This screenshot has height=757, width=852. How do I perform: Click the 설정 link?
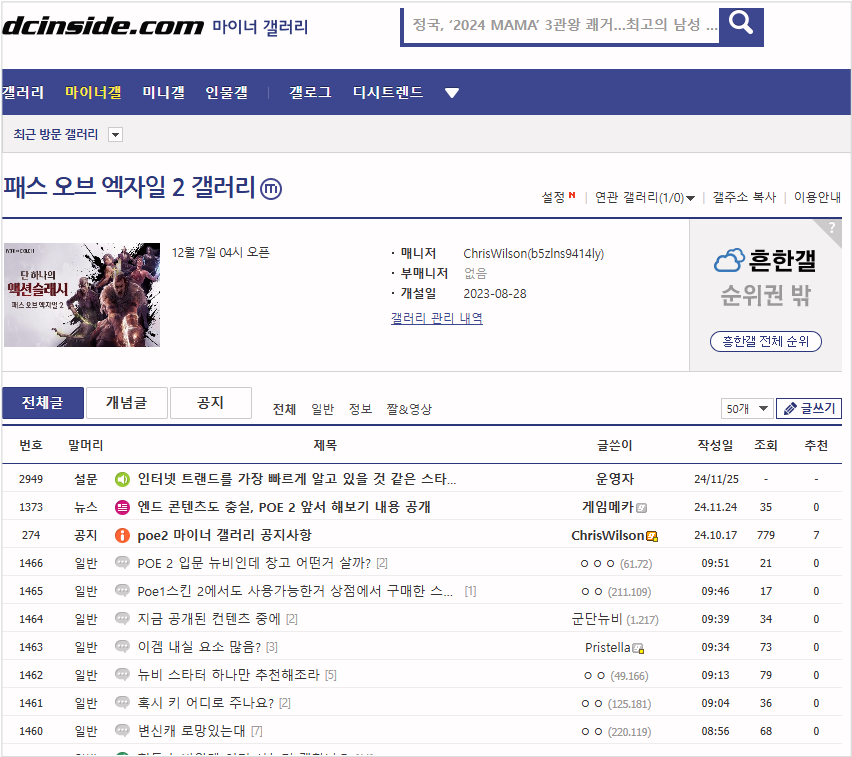[554, 197]
